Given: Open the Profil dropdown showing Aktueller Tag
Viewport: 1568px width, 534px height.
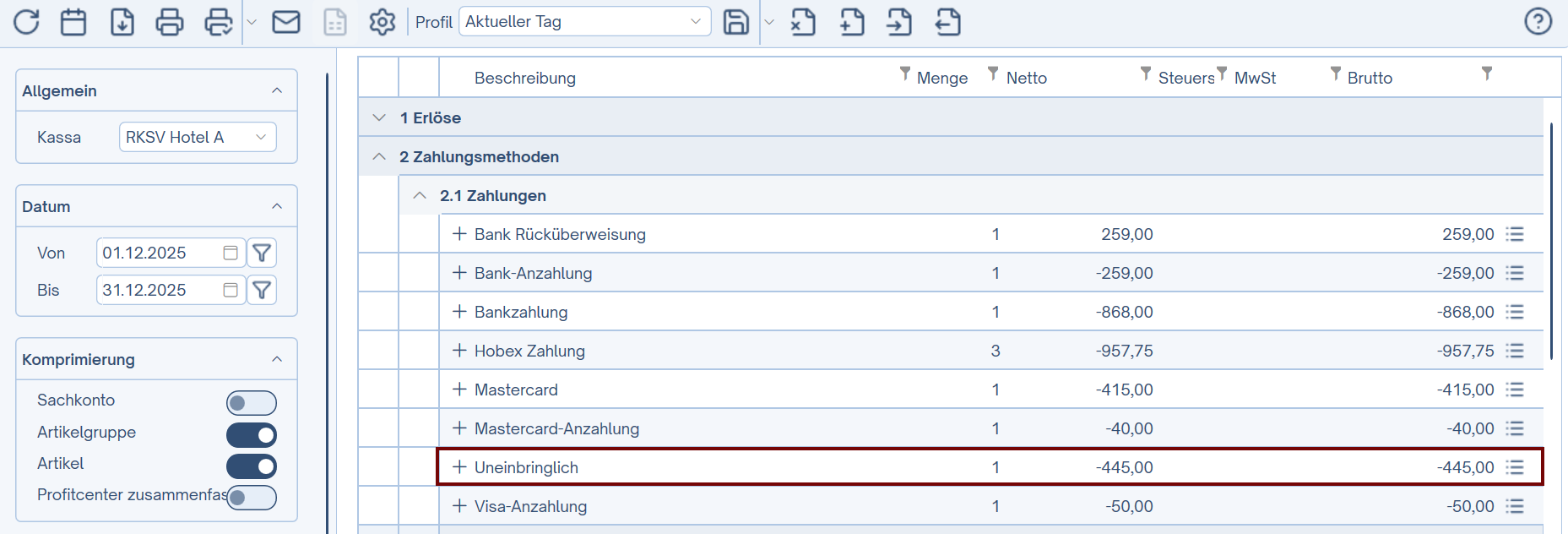Looking at the screenshot, I should click(584, 22).
